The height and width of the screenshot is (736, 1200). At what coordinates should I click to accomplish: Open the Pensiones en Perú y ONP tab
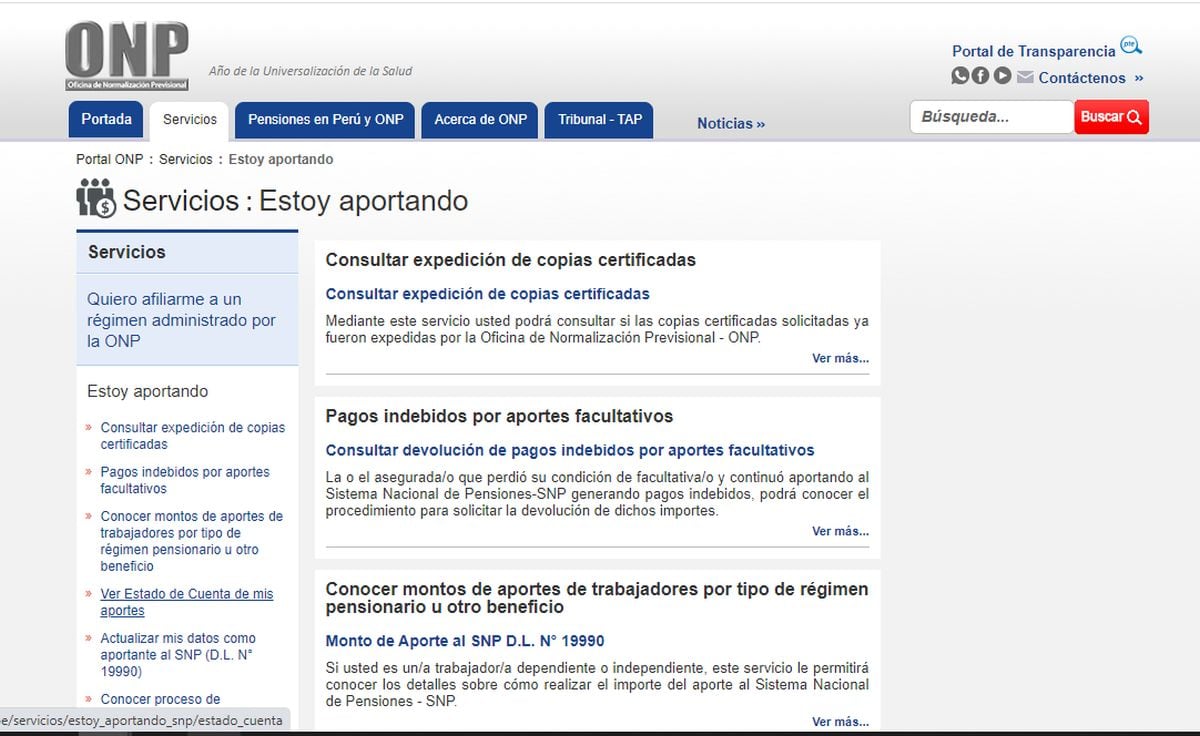point(325,119)
